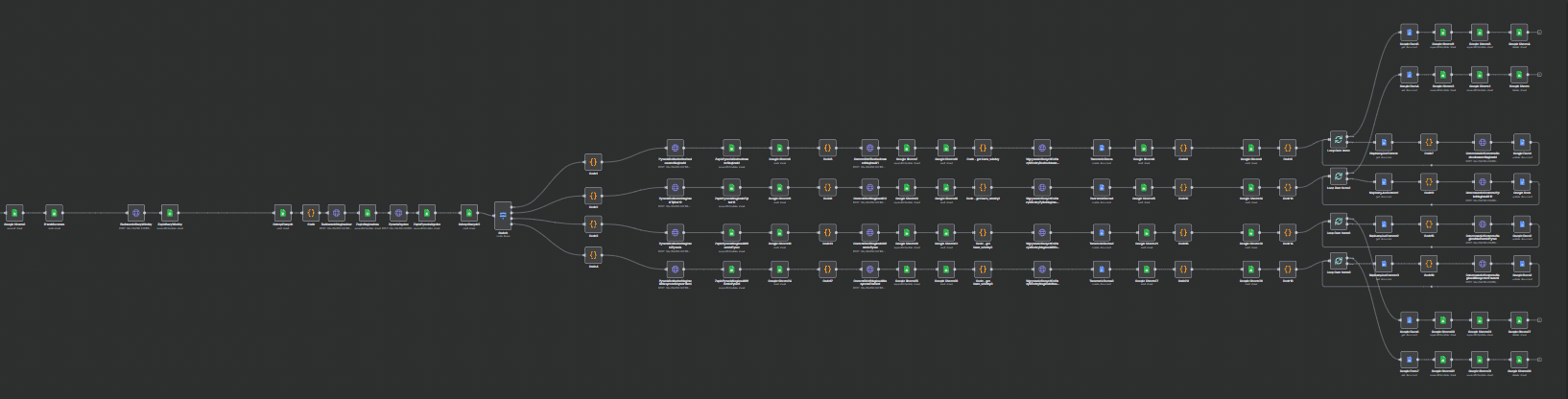The height and width of the screenshot is (399, 1568).
Task: Open first HTTP Request node of top branch
Action: click(675, 149)
